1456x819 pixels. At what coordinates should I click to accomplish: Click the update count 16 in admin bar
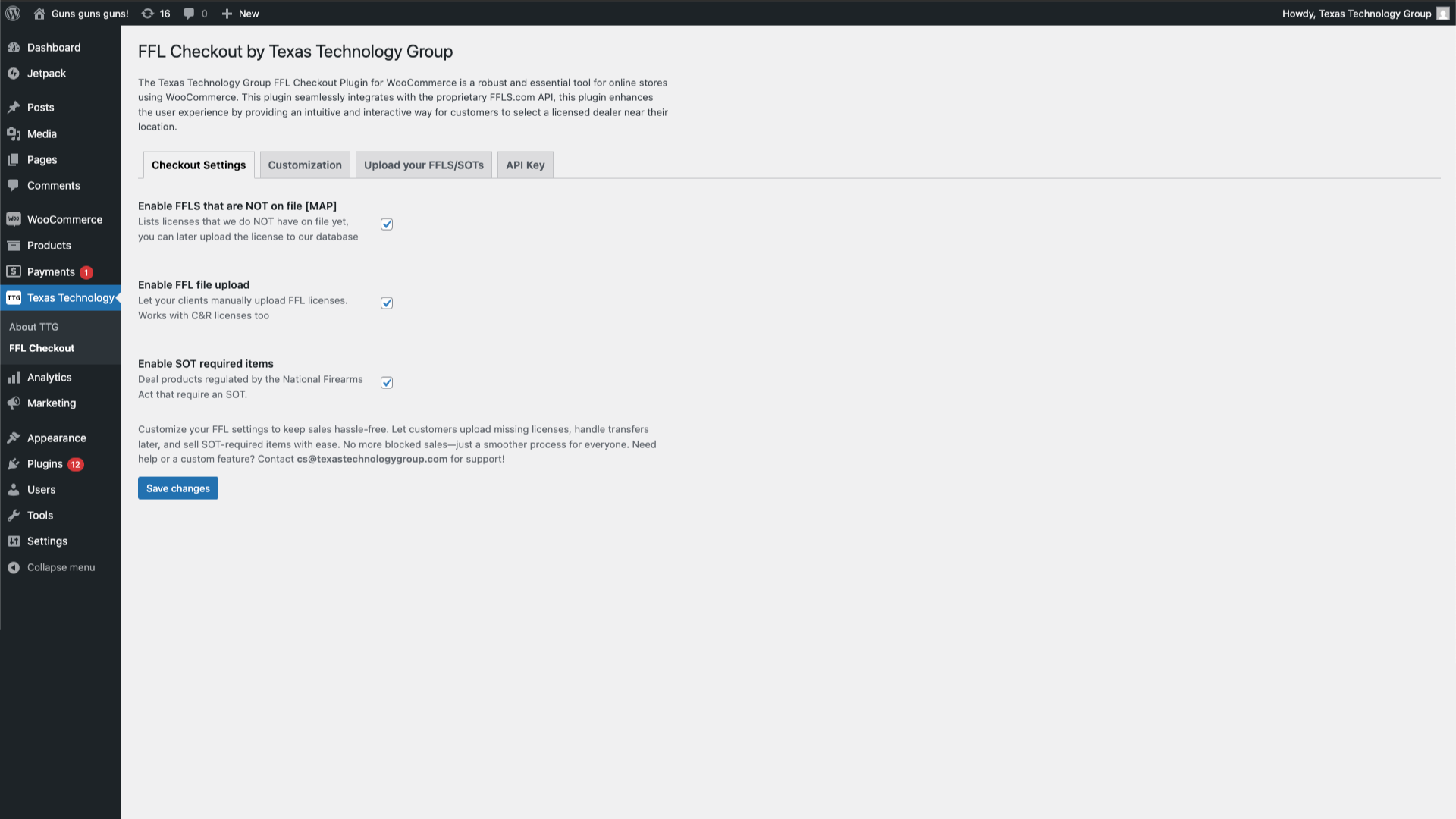165,14
